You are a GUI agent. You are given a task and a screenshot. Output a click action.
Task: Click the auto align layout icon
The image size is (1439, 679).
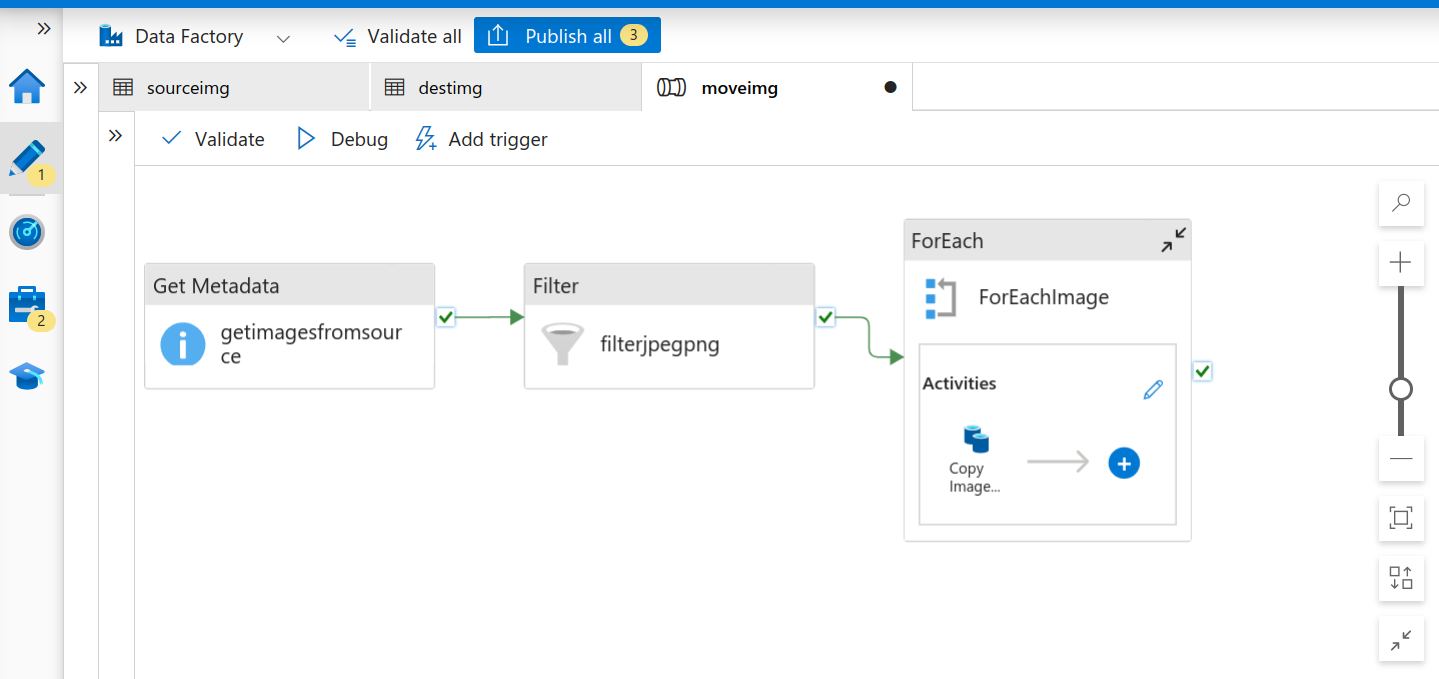1401,578
